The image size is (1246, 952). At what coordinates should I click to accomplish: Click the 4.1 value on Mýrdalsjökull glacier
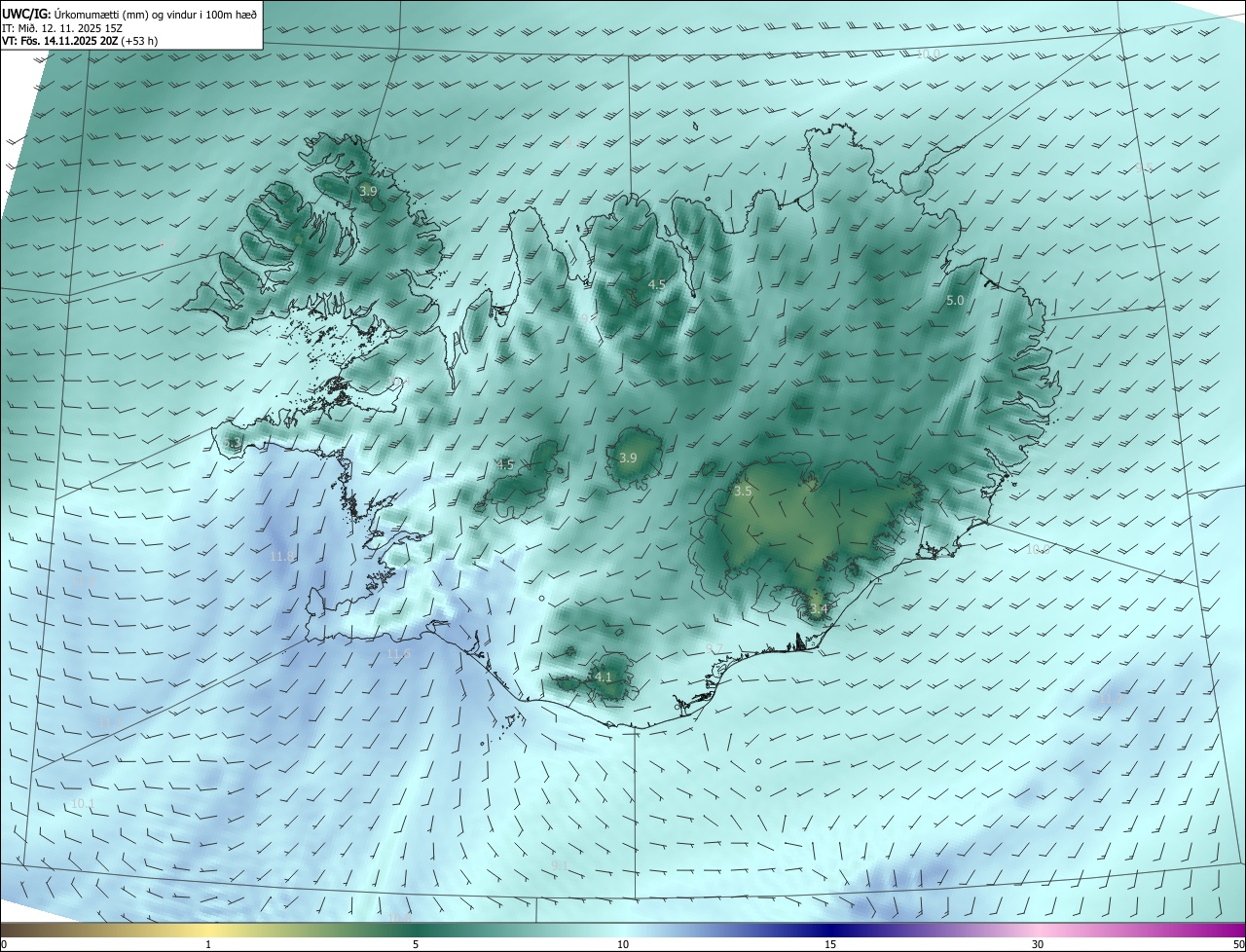coord(604,677)
